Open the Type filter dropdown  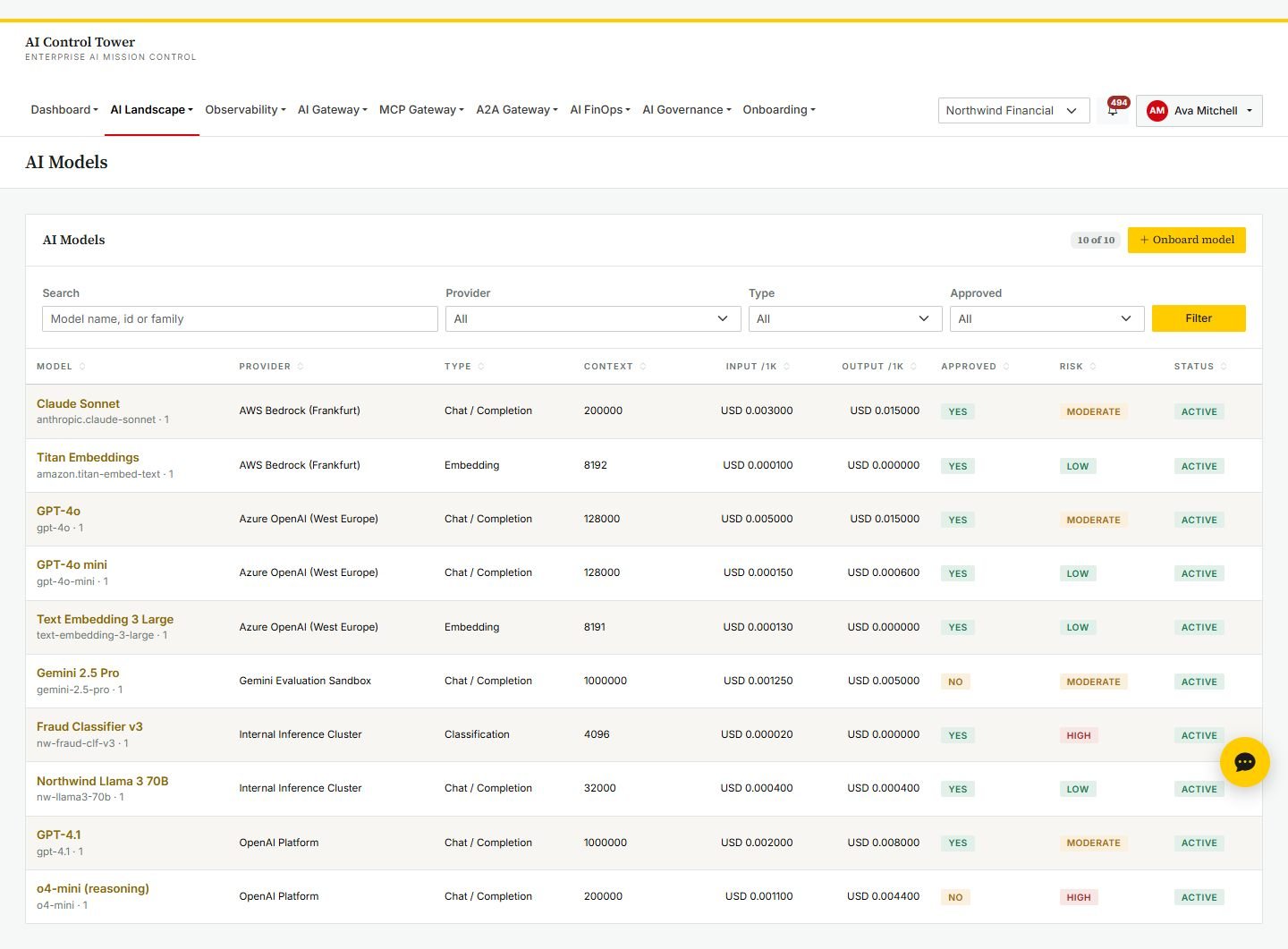click(x=845, y=319)
